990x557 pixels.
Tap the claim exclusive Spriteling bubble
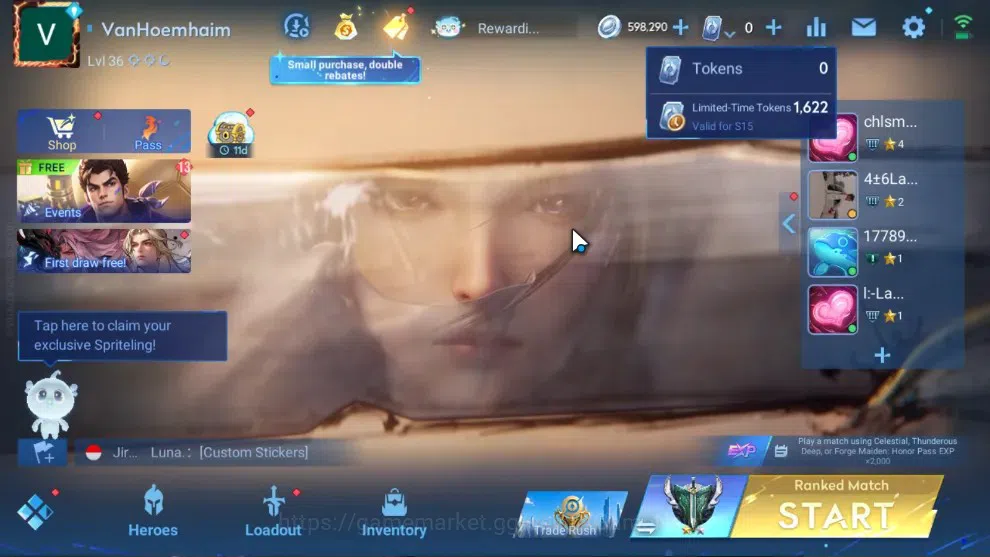pos(122,335)
